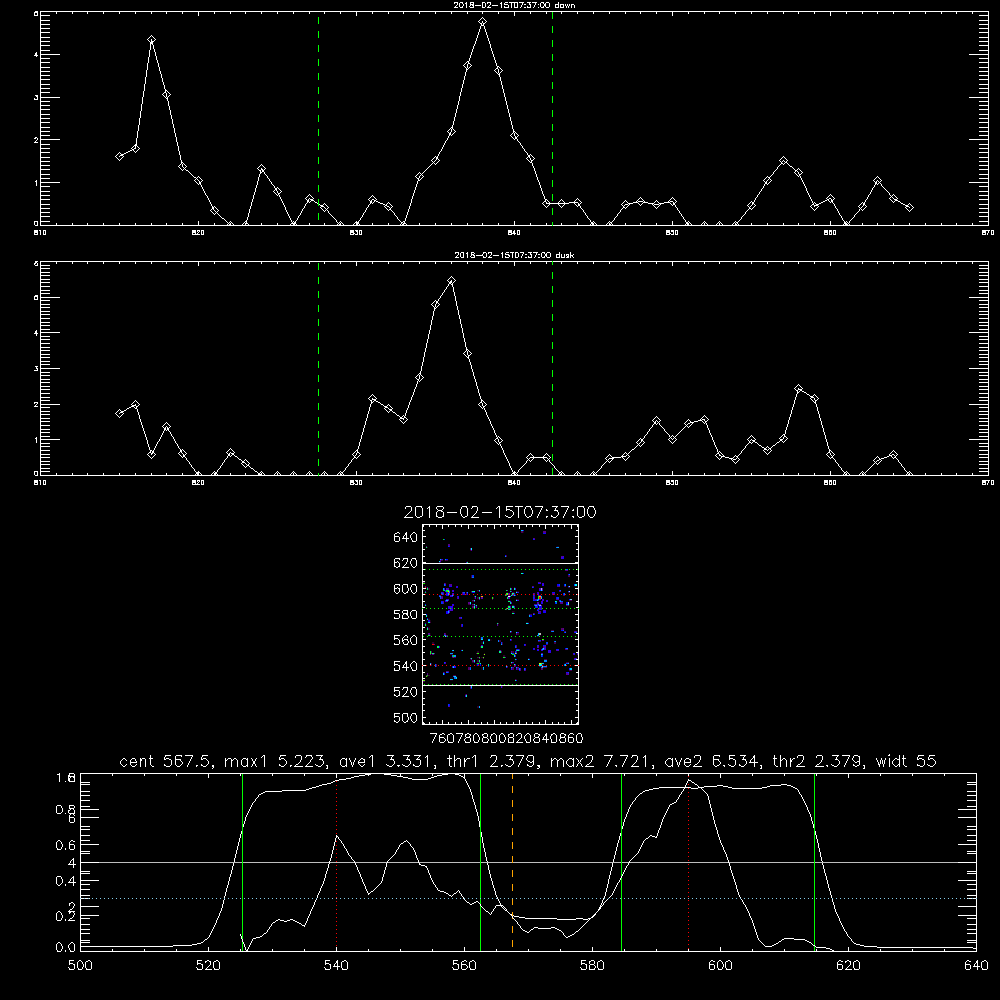This screenshot has width=1000, height=1000.
Task: Click the leftmost solid green line in bottom plot
Action: point(242,862)
